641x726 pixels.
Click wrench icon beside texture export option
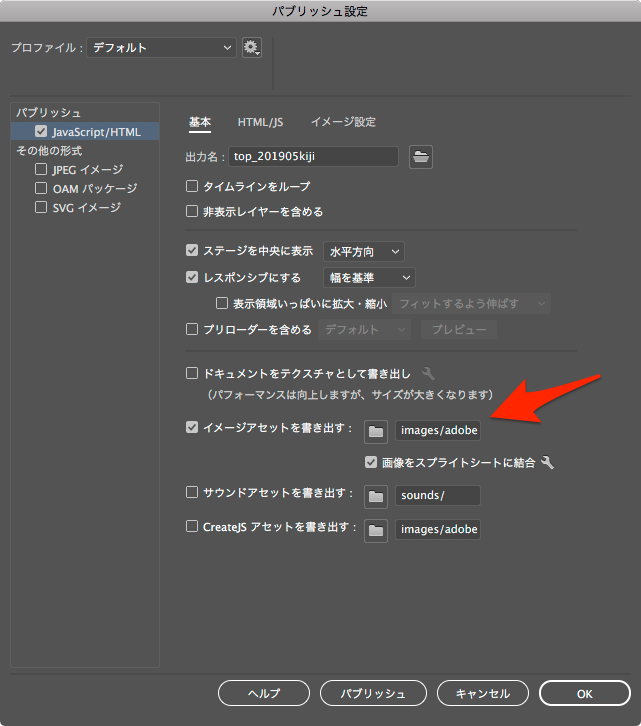point(429,373)
